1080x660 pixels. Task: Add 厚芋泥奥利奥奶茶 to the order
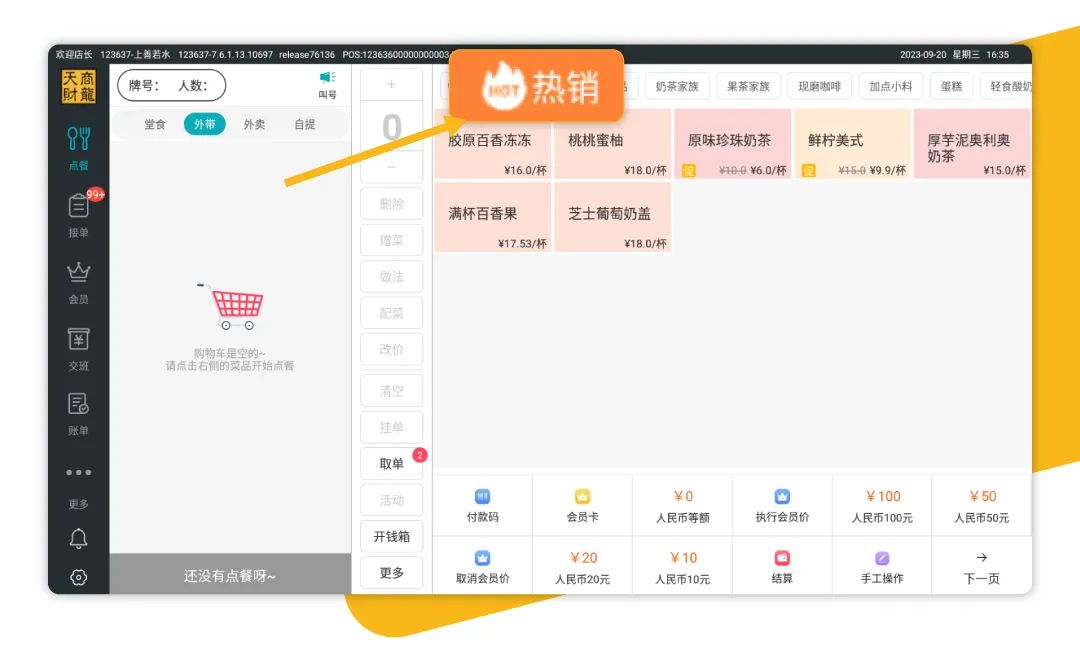pyautogui.click(x=972, y=144)
